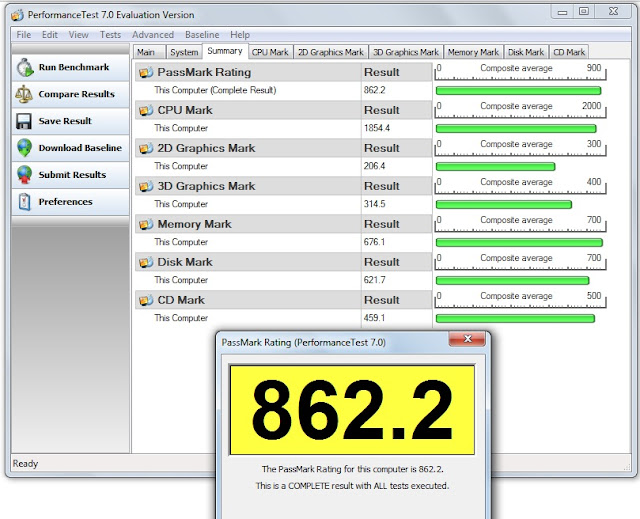
Task: Click the 206.4 2D Graphics result value
Action: 374,166
